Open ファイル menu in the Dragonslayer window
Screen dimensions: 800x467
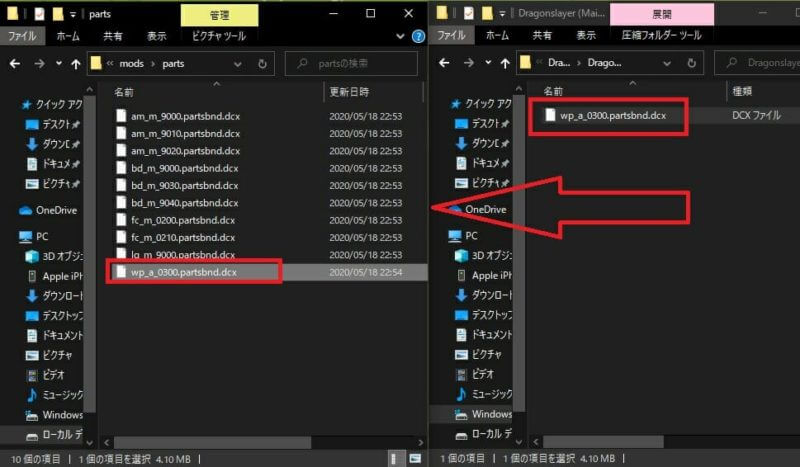452,35
